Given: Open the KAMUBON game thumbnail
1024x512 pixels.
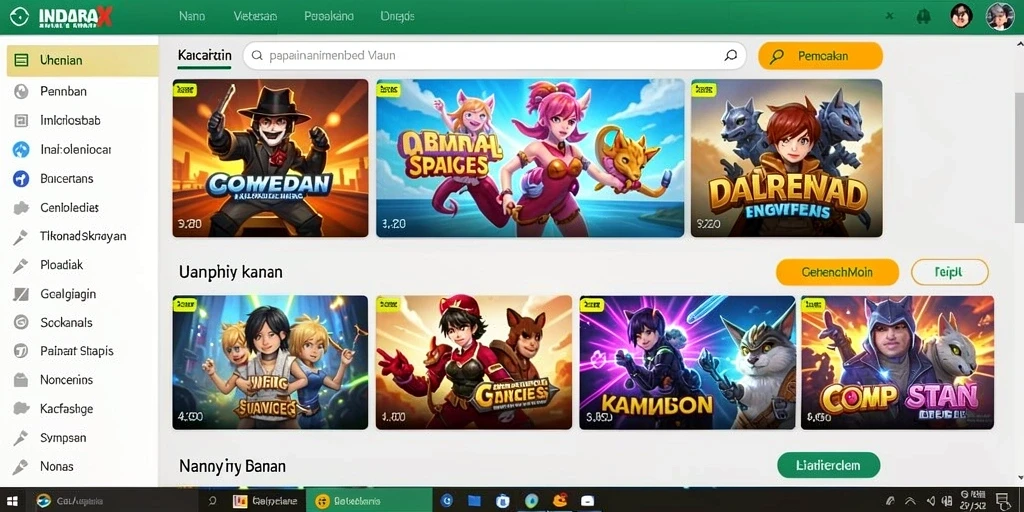Looking at the screenshot, I should coord(687,362).
